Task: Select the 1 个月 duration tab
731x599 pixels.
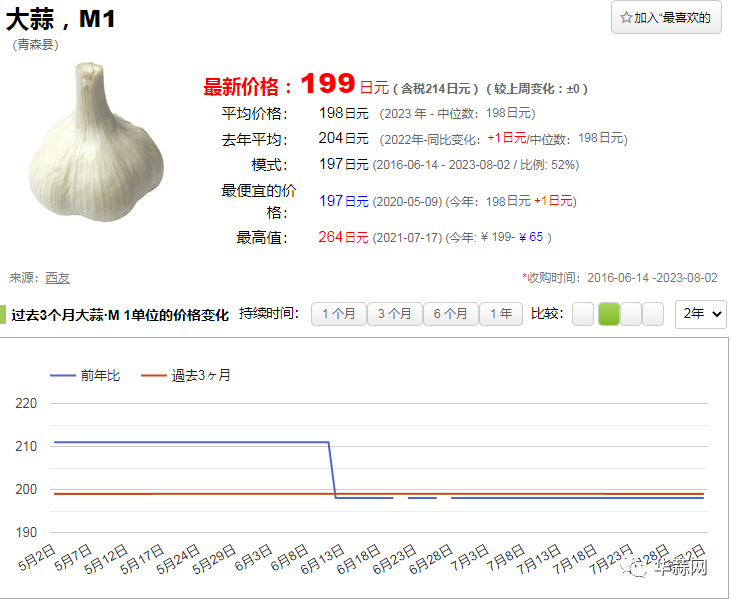Action: [338, 314]
